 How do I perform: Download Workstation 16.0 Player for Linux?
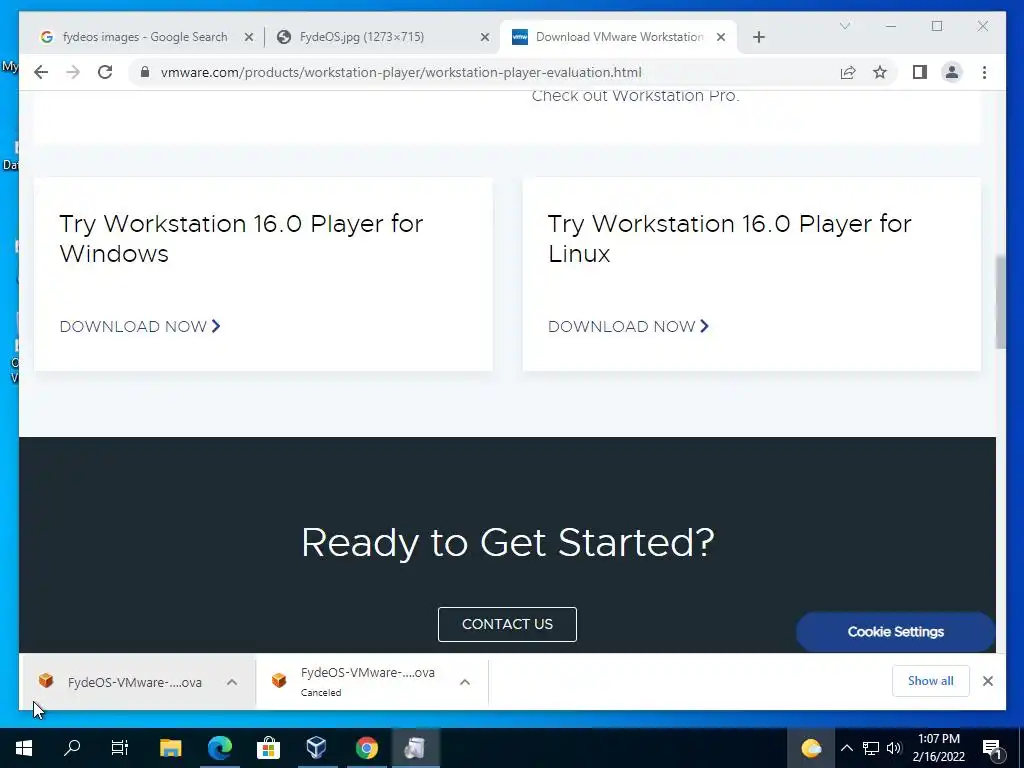(x=628, y=327)
